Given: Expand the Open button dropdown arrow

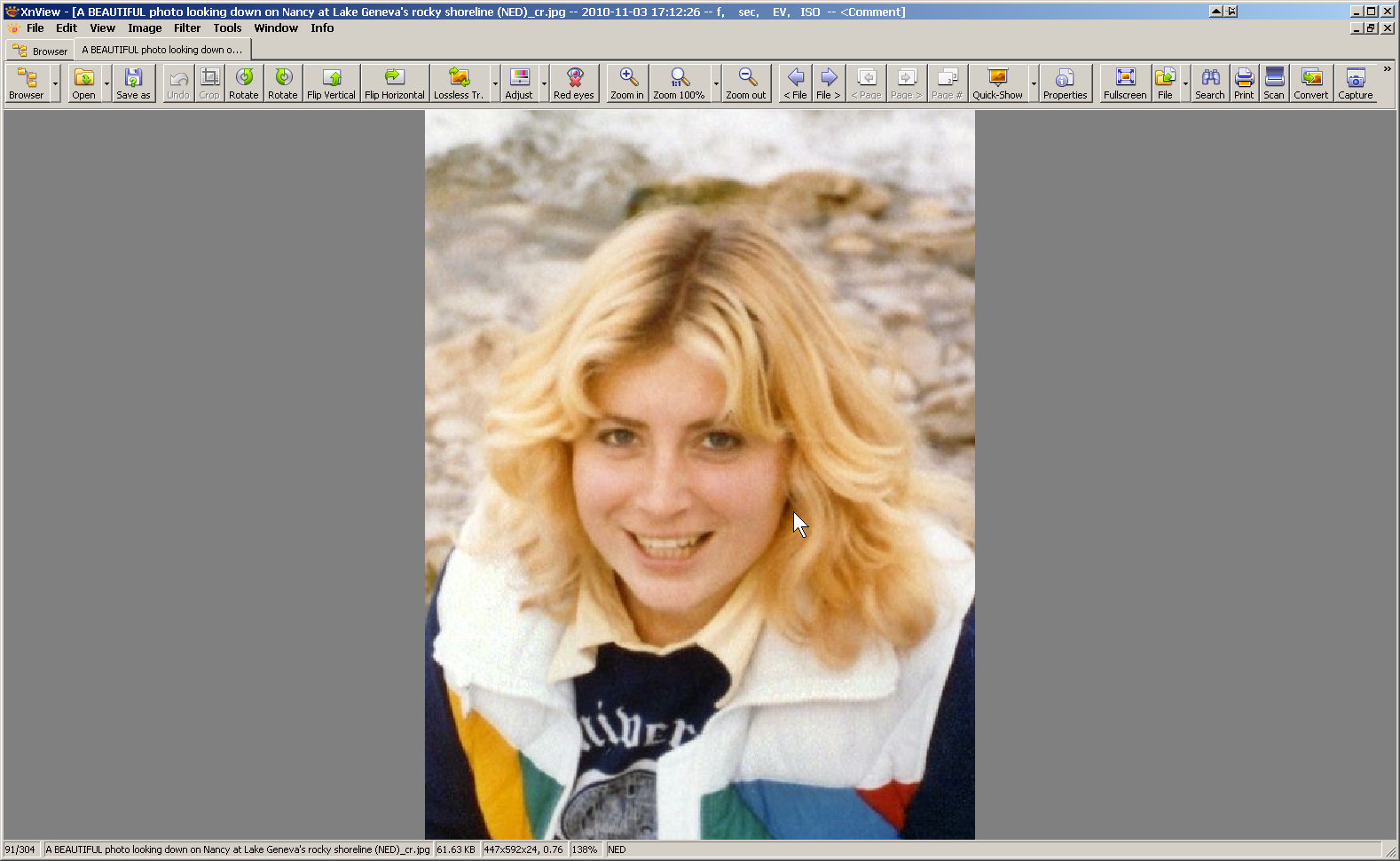Looking at the screenshot, I should pos(106,84).
